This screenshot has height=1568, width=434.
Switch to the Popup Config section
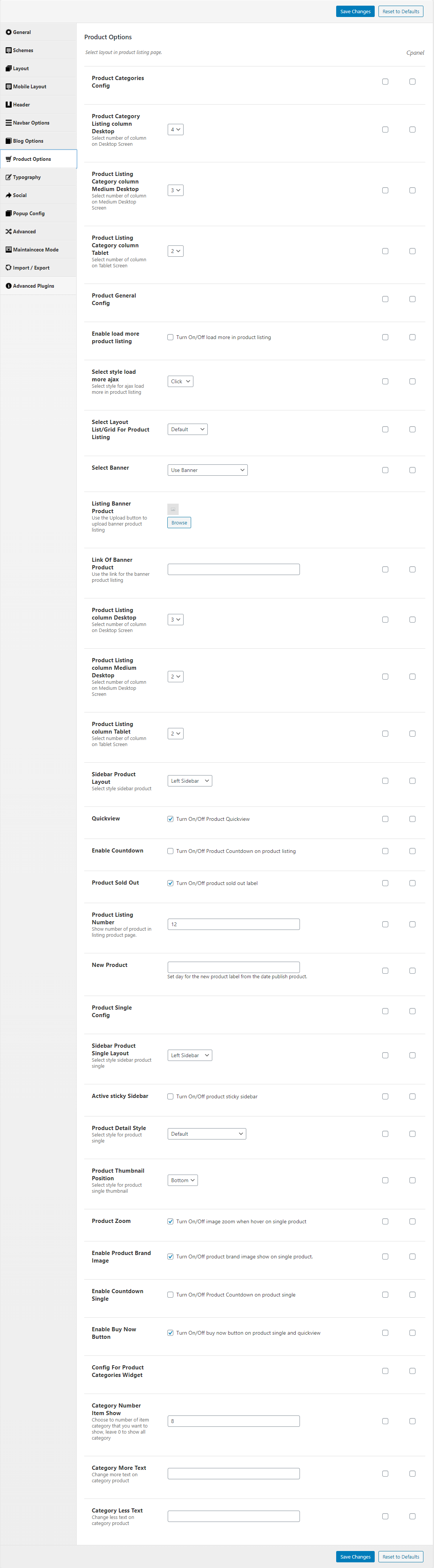click(39, 214)
